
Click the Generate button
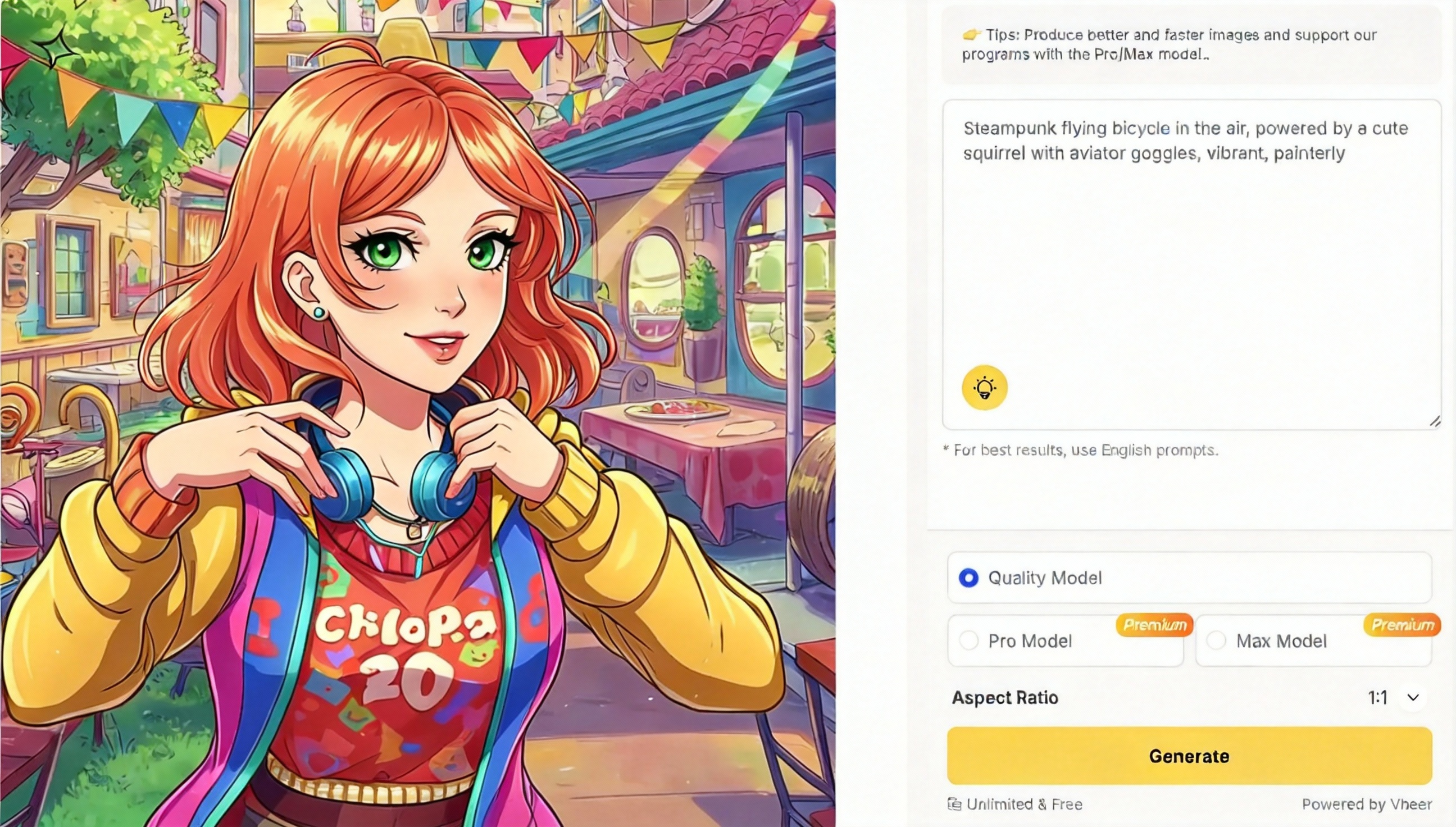[1190, 756]
